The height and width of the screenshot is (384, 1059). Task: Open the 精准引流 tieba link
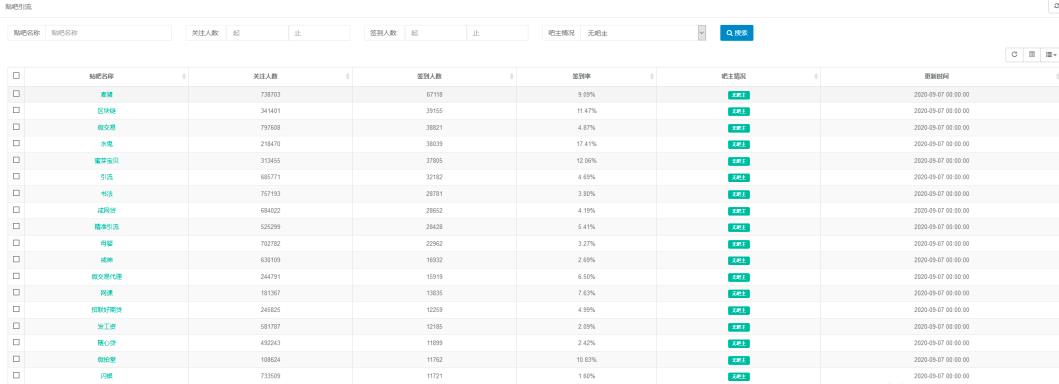click(107, 227)
